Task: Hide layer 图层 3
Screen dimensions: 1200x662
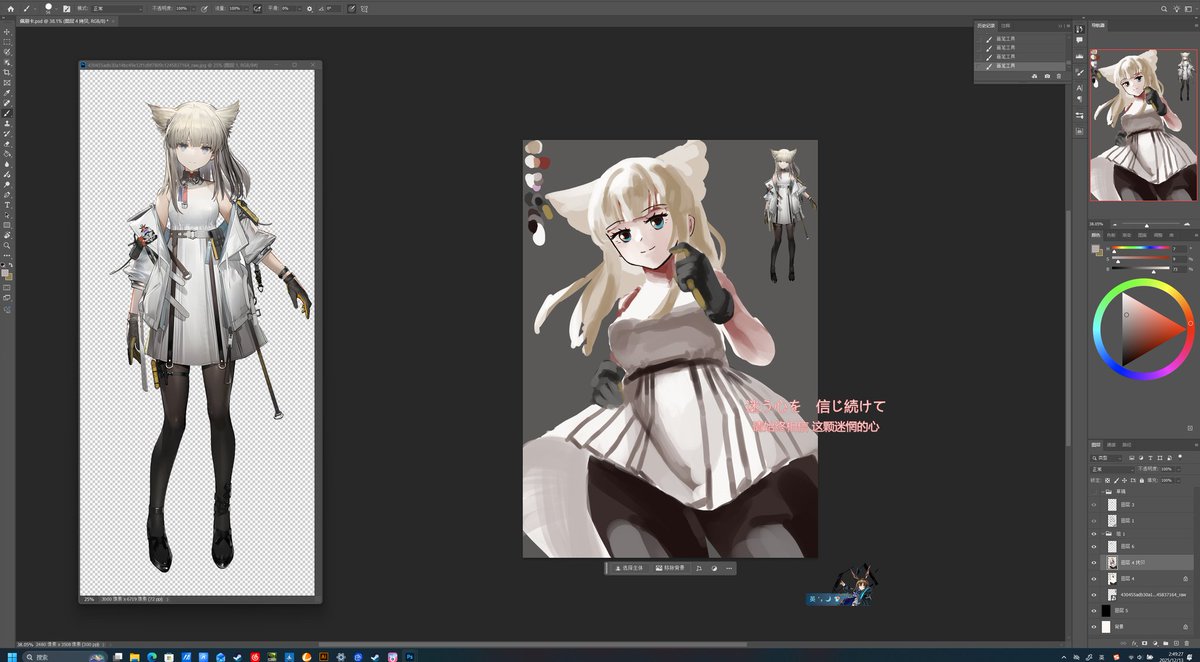Action: 1094,505
